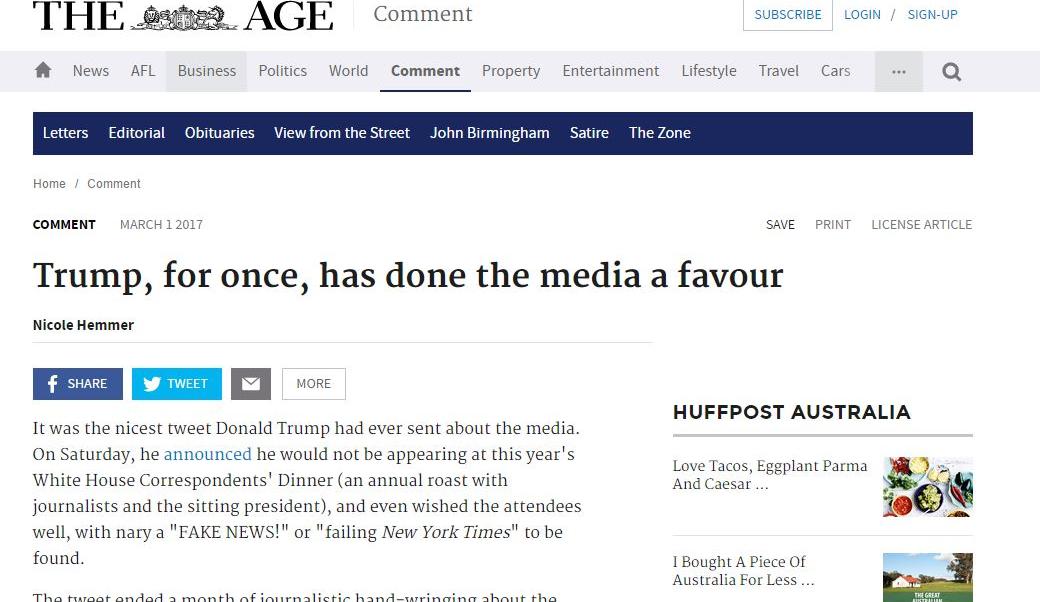Print the article via PRINT
Viewport: 1040px width, 602px height.
coord(832,224)
